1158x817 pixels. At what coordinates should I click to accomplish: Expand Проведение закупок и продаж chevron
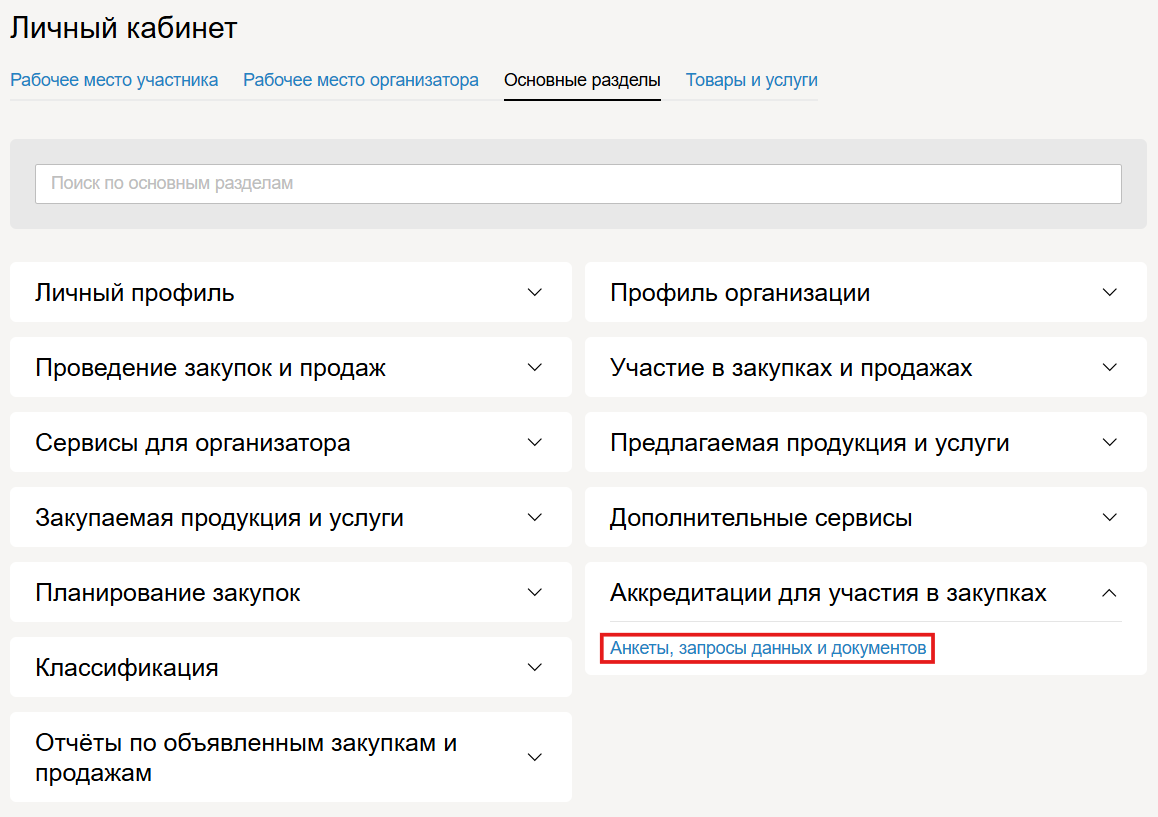point(535,368)
